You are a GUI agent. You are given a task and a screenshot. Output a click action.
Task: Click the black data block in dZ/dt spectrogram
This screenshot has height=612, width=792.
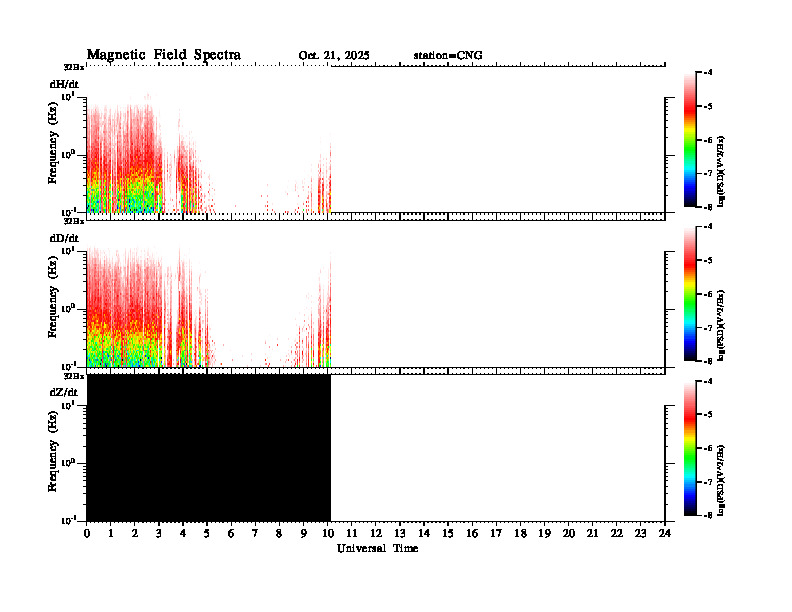[209, 448]
